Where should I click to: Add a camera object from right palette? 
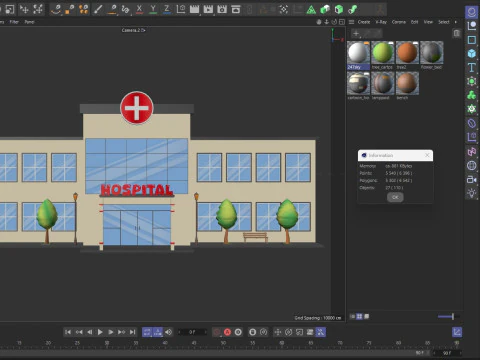[x=471, y=179]
